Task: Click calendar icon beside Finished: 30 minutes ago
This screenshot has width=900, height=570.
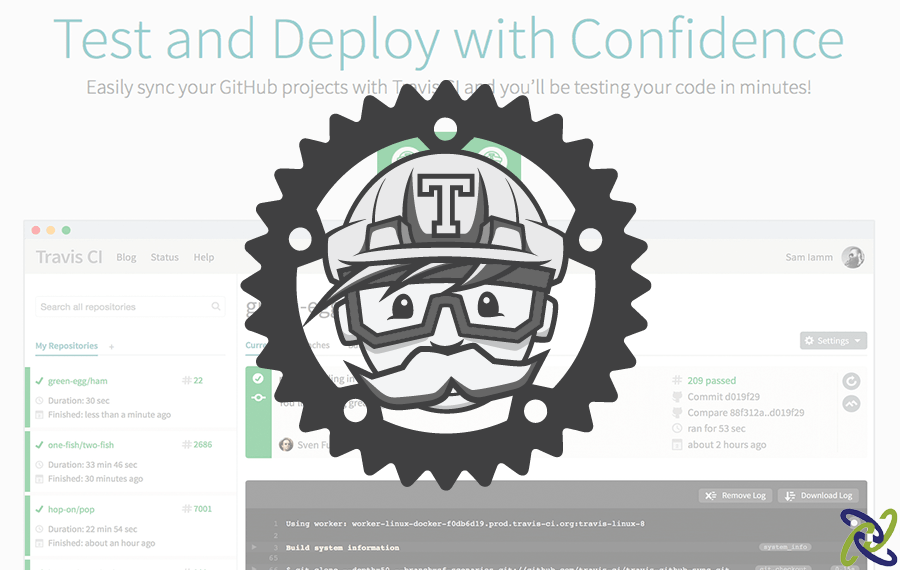Action: click(40, 479)
